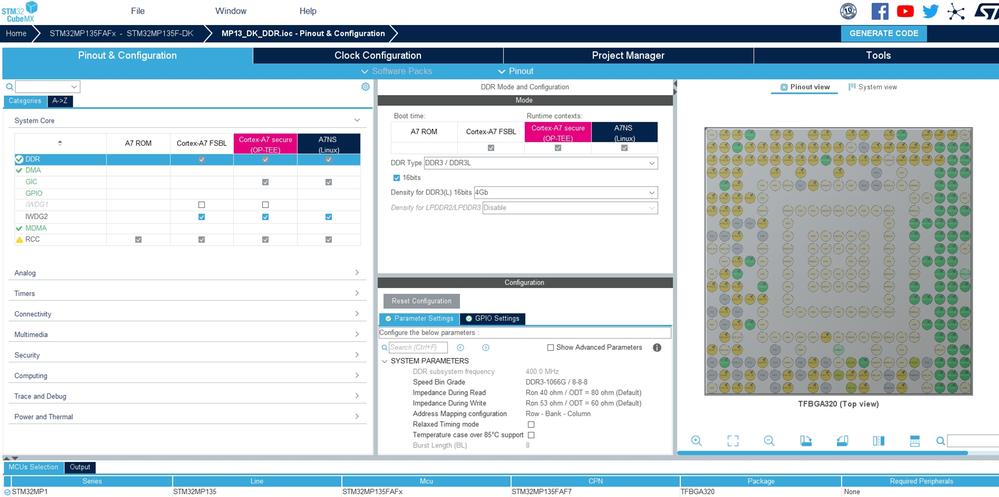Click the peripheral search magnifier icon

(10, 87)
